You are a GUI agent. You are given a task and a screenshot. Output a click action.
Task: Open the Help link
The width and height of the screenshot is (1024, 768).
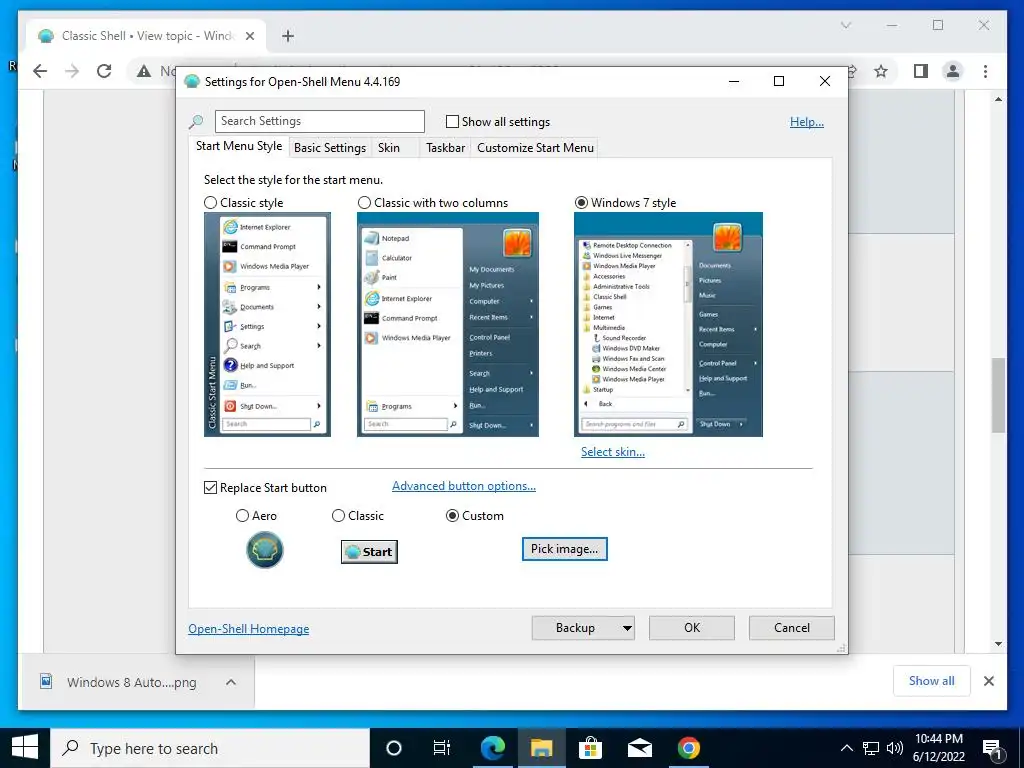pyautogui.click(x=807, y=121)
